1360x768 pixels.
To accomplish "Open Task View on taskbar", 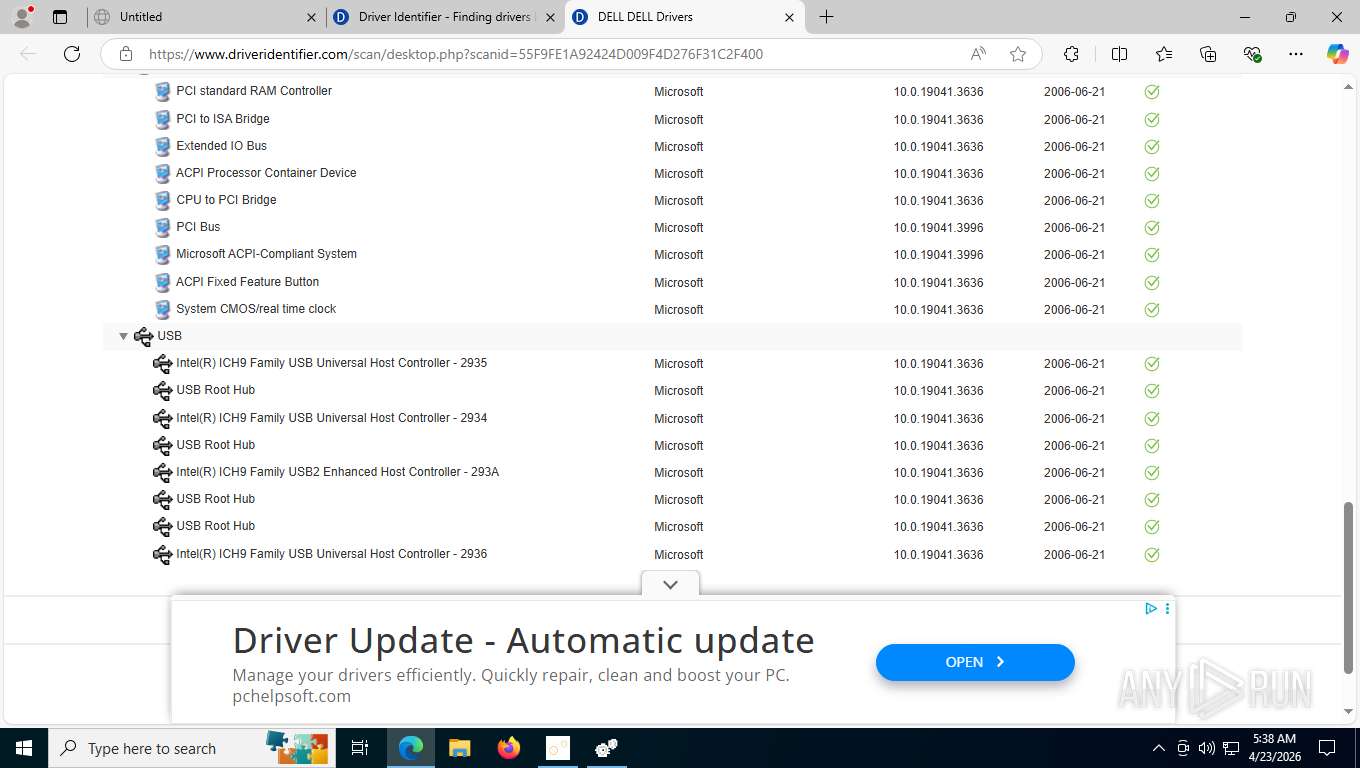I will [x=360, y=748].
